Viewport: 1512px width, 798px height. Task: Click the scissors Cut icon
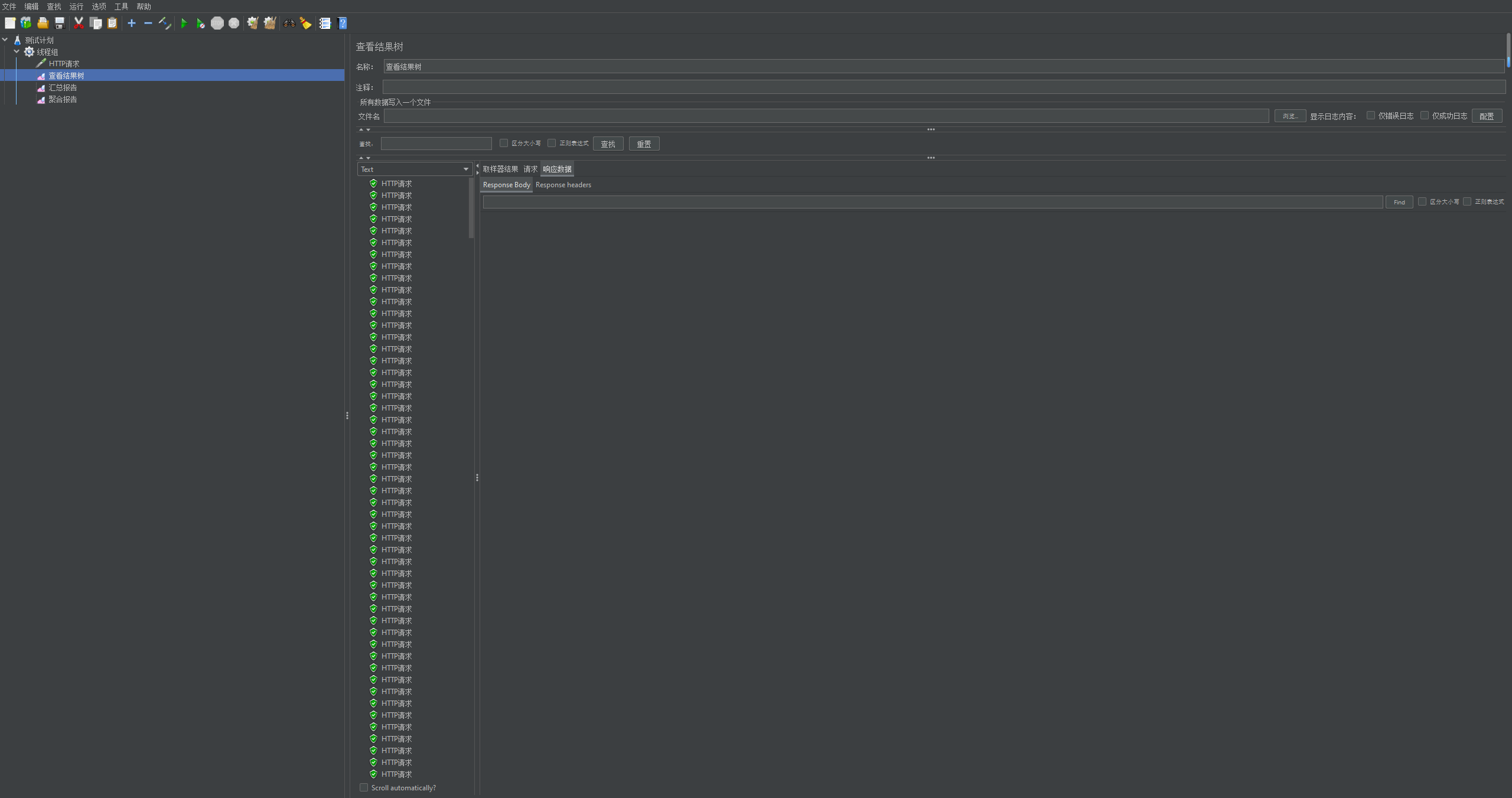pos(79,24)
